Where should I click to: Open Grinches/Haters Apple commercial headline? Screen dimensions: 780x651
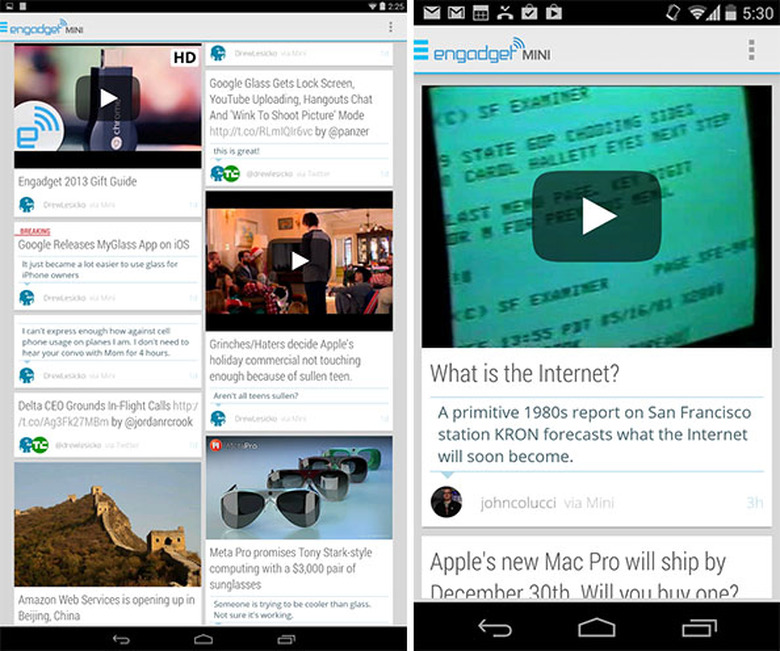pos(285,360)
